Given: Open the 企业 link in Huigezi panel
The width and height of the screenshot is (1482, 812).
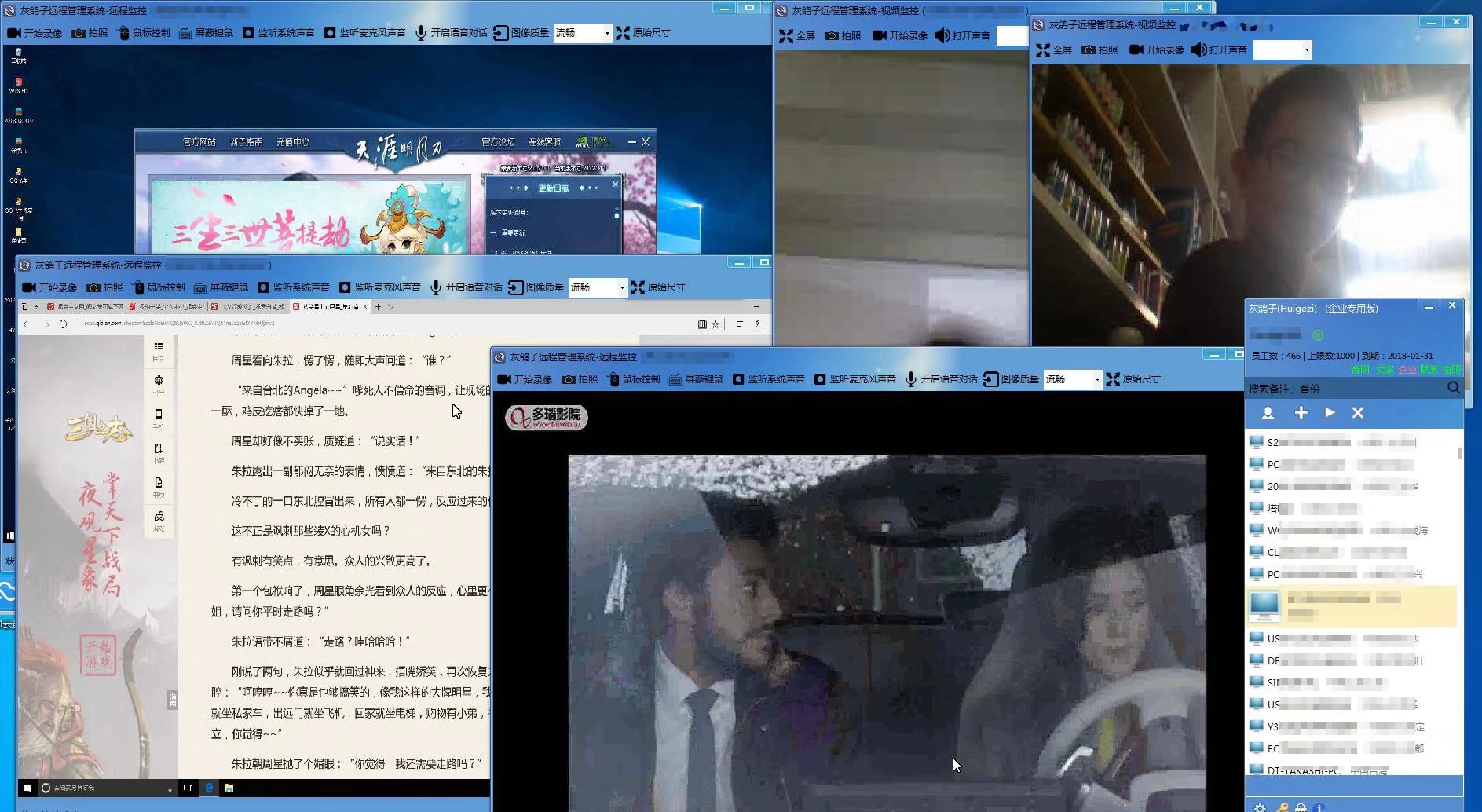Looking at the screenshot, I should click(1407, 369).
